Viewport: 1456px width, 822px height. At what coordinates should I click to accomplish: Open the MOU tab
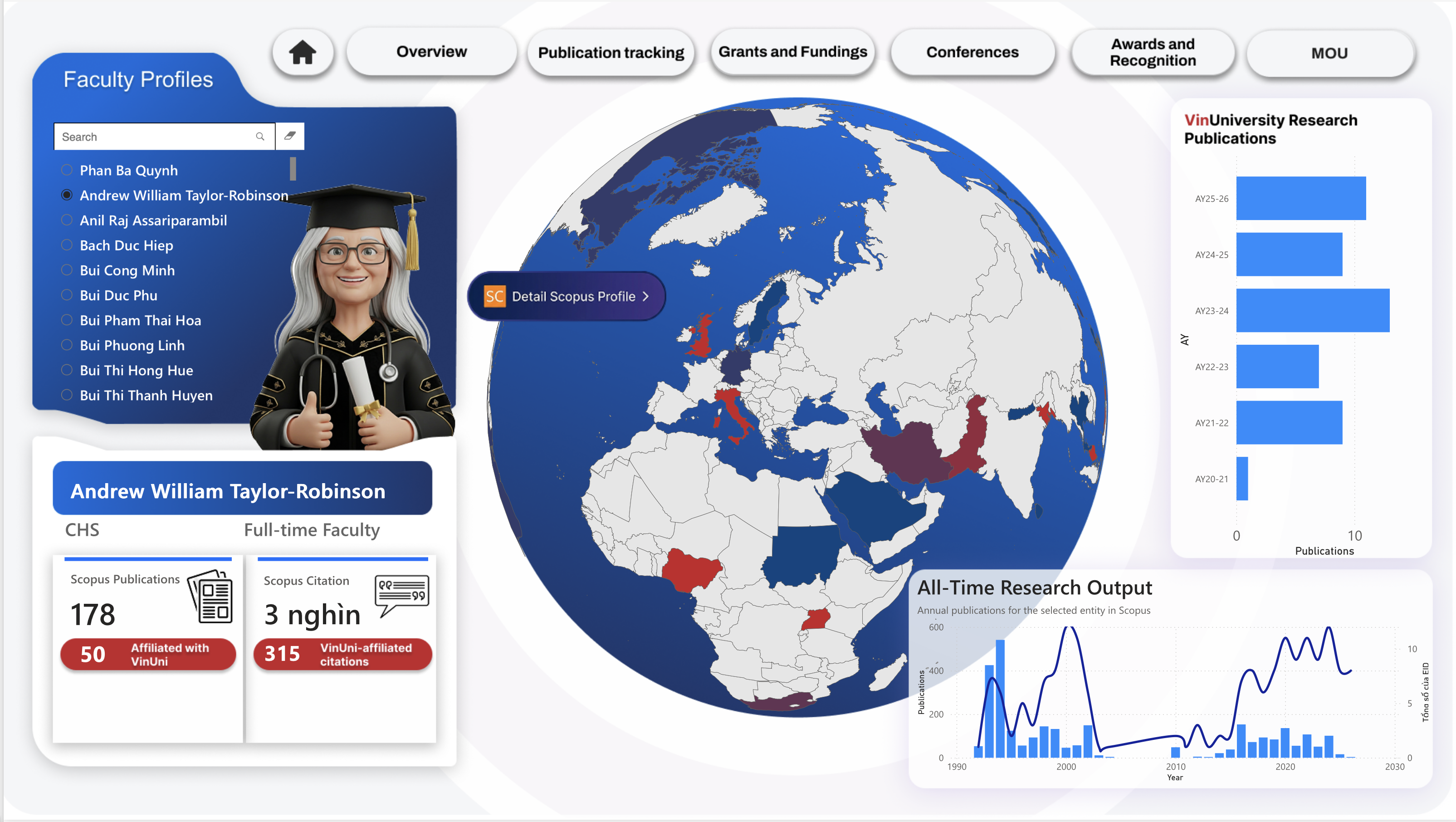click(1329, 53)
